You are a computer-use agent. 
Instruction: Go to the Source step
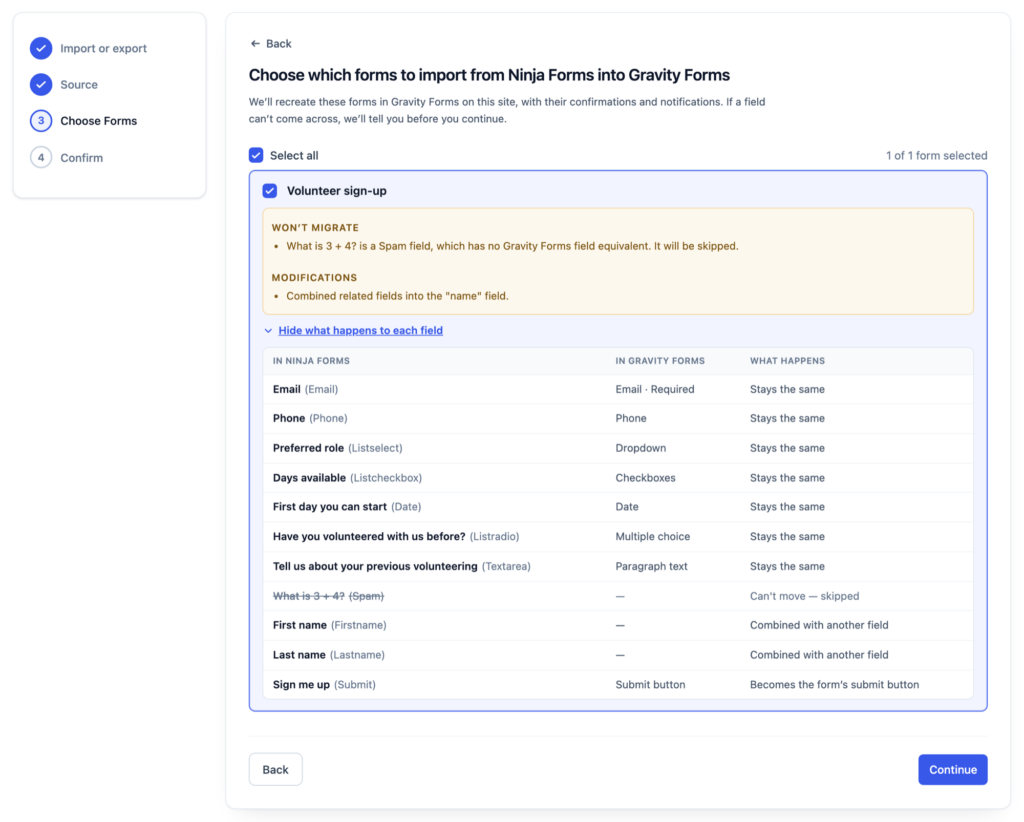tap(79, 84)
